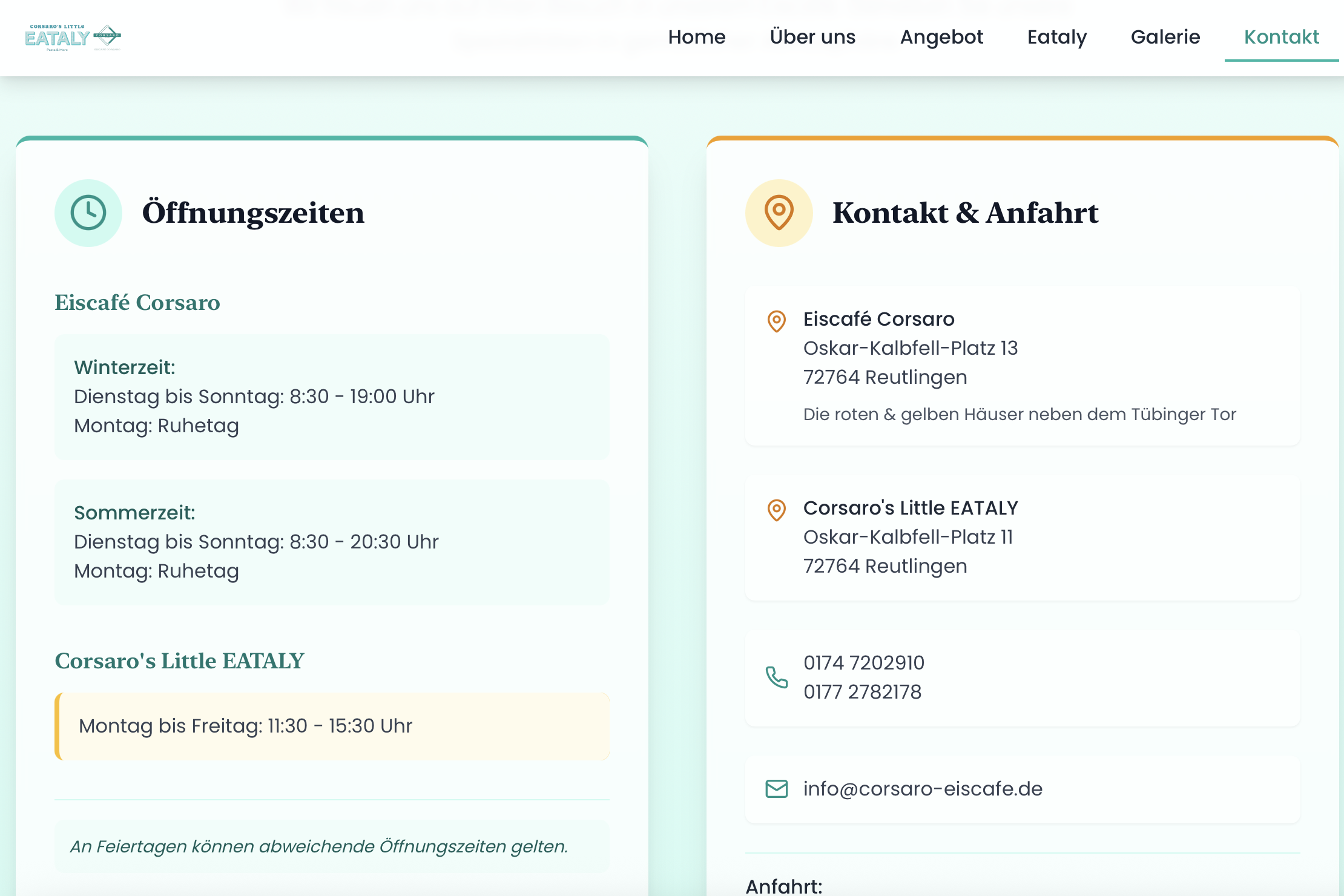The image size is (1344, 896).
Task: Go to the Über uns page
Action: pyautogui.click(x=812, y=38)
